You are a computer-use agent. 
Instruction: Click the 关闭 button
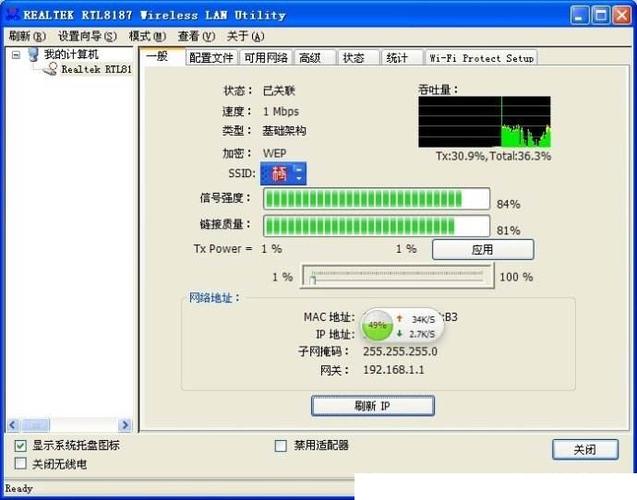pyautogui.click(x=585, y=449)
